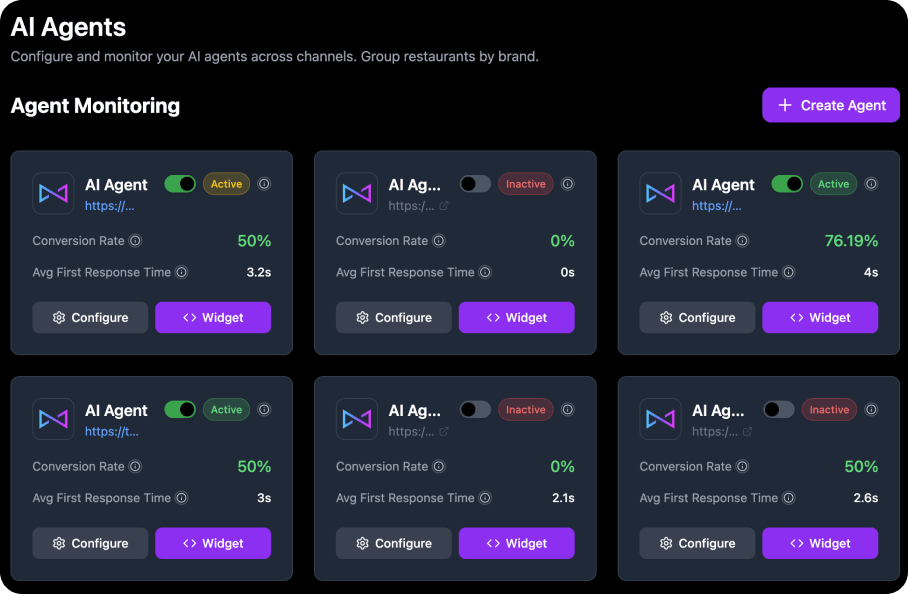This screenshot has height=594, width=908.
Task: Click the agent logo on the bottom-right inactive card
Action: [660, 418]
